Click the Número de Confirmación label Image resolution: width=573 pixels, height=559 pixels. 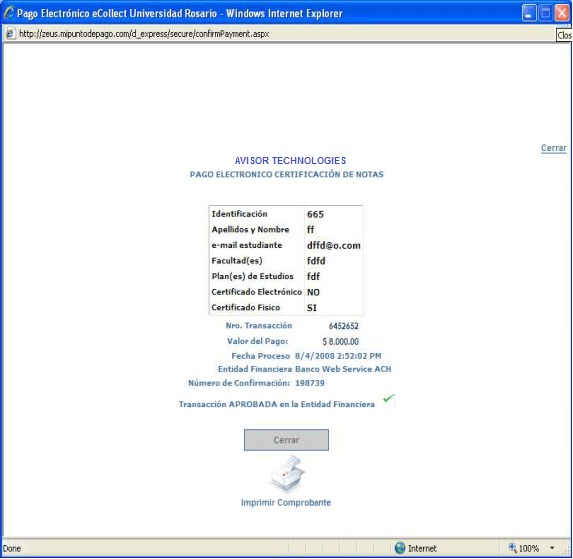tap(239, 383)
